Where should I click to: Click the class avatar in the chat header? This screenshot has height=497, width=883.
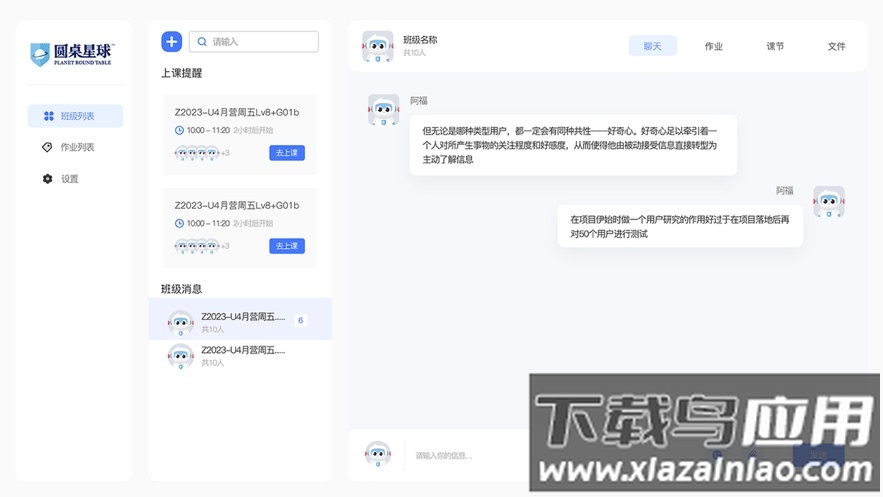tap(377, 46)
